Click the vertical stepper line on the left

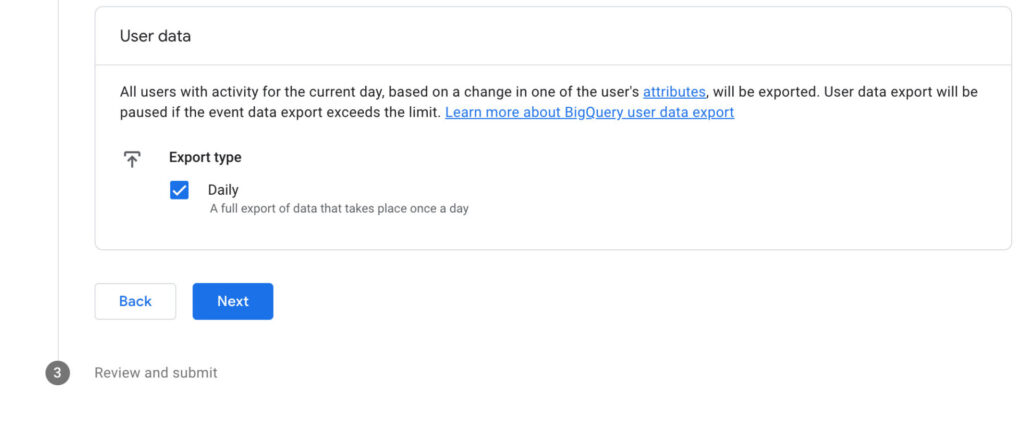click(58, 200)
